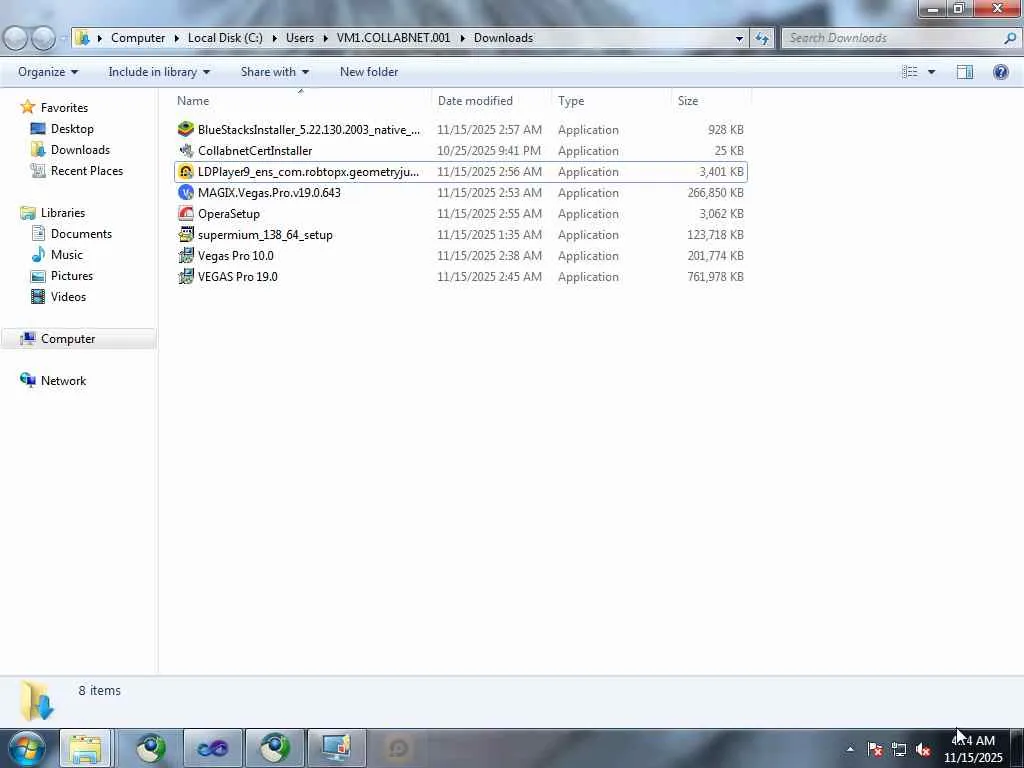Screen dimensions: 1024x768
Task: Open the Include in library dropdown
Action: tap(159, 72)
